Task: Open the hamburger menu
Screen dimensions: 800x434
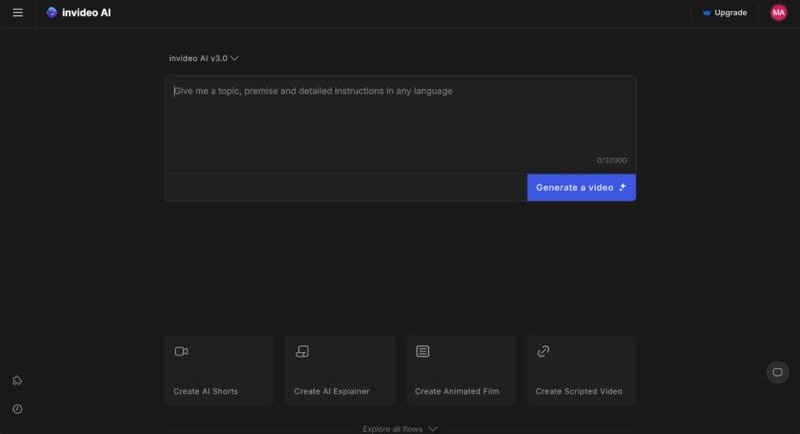Action: pyautogui.click(x=17, y=12)
